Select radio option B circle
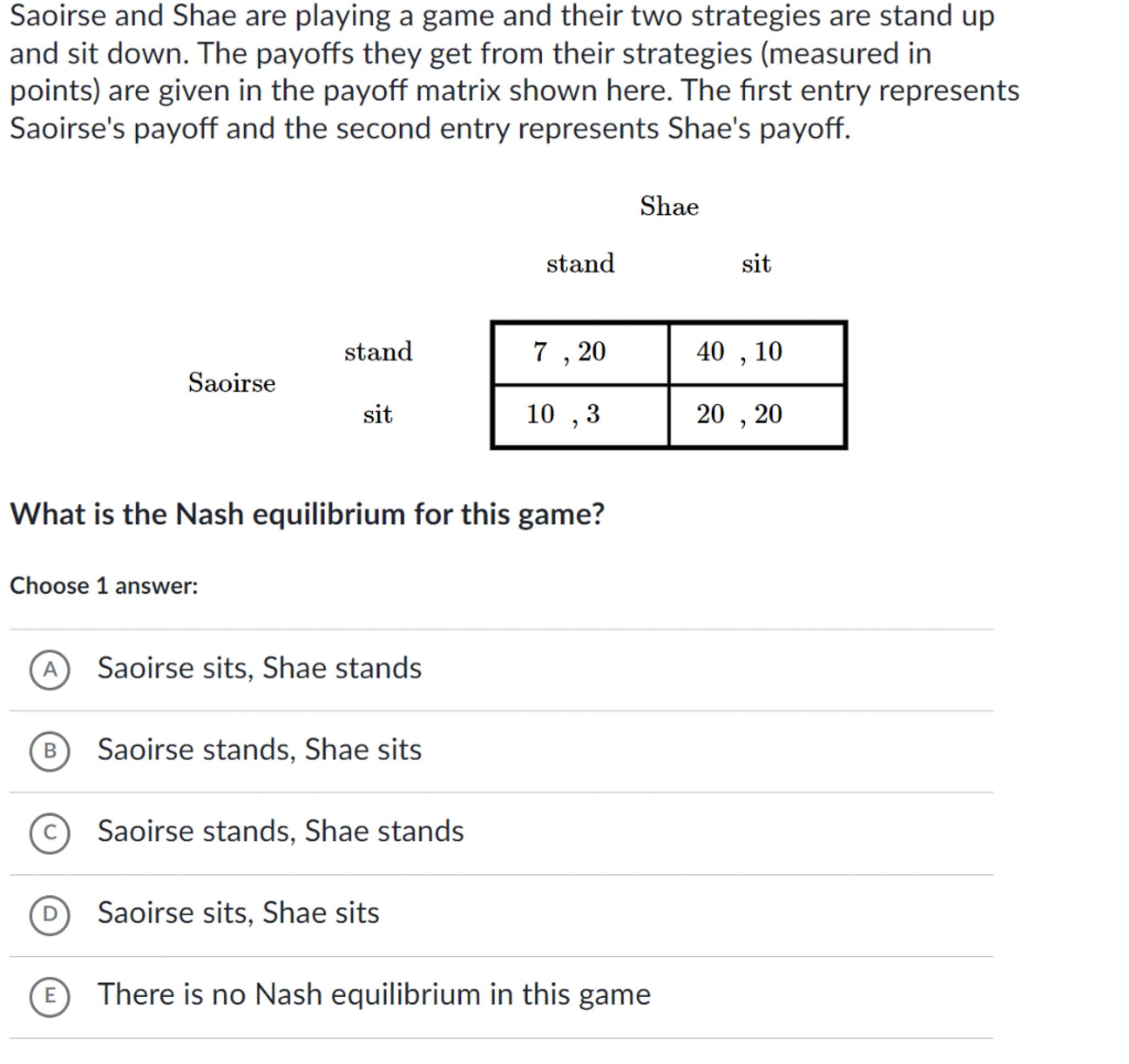 click(50, 751)
